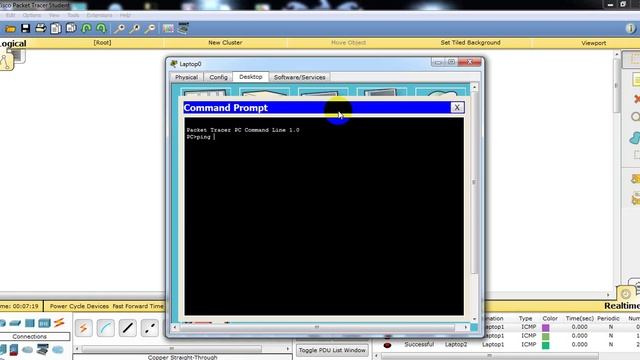Click the Redo green arrow icon

(x=101, y=28)
